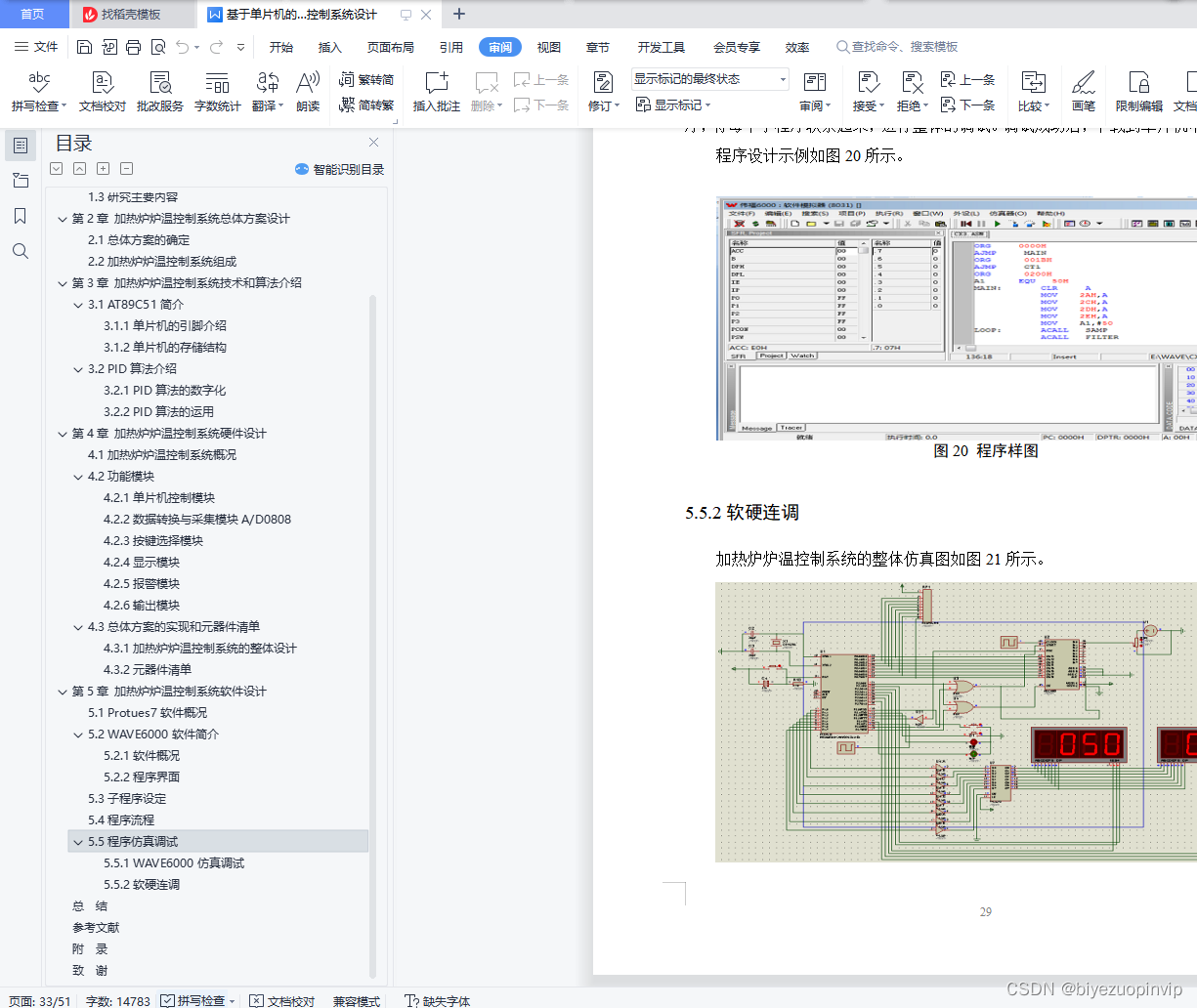Image resolution: width=1197 pixels, height=1008 pixels.
Task: Open batch correction service
Action: [160, 92]
